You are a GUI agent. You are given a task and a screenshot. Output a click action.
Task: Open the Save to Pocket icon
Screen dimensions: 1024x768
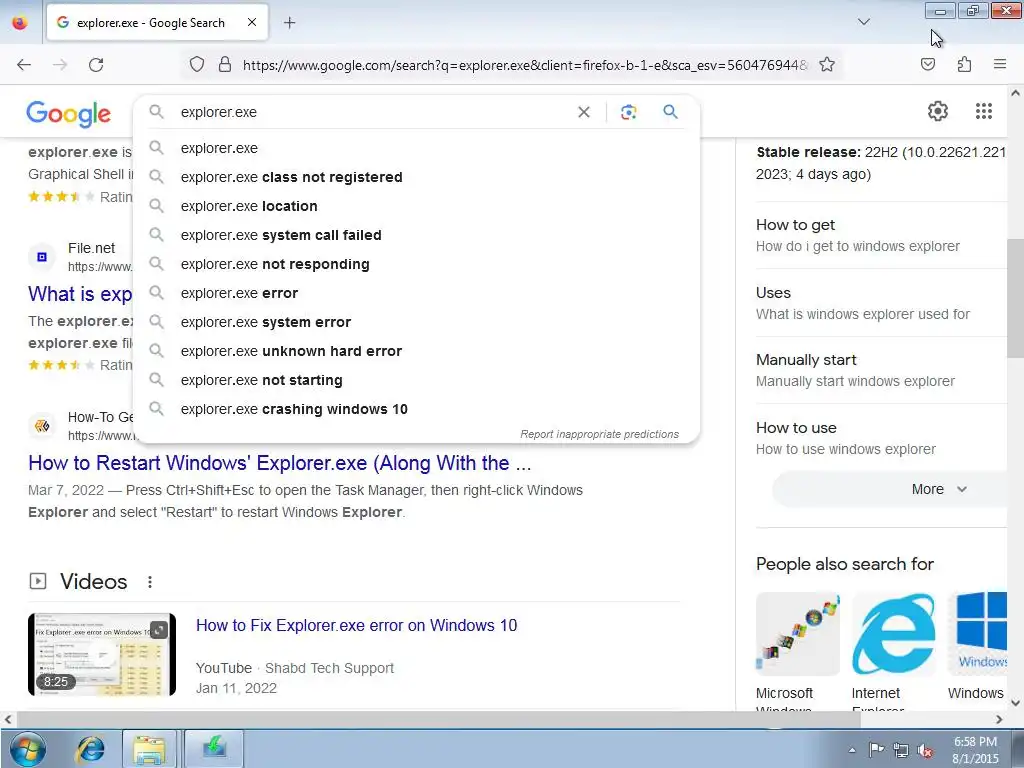click(927, 64)
